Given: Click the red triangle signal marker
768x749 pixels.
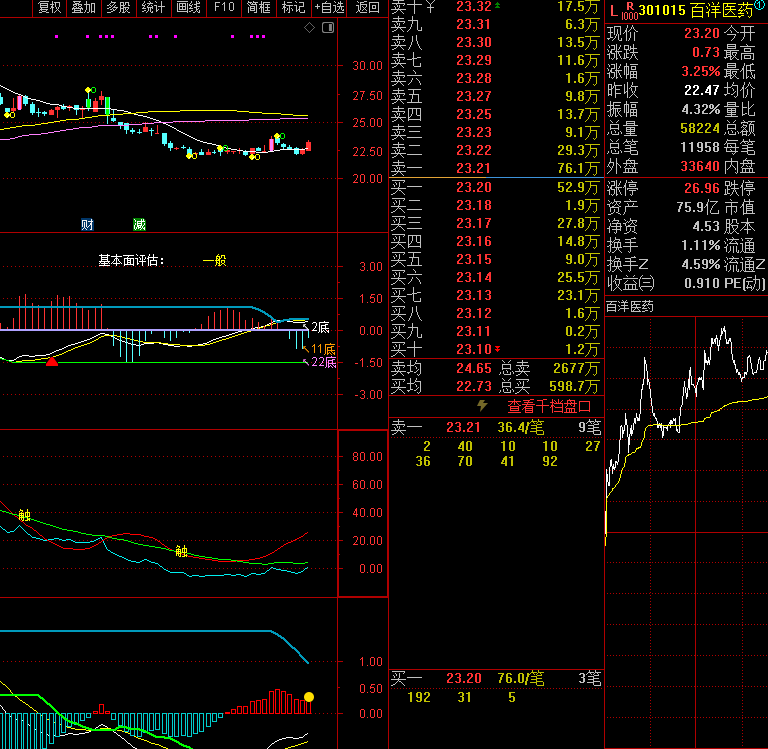Looking at the screenshot, I should tap(51, 361).
